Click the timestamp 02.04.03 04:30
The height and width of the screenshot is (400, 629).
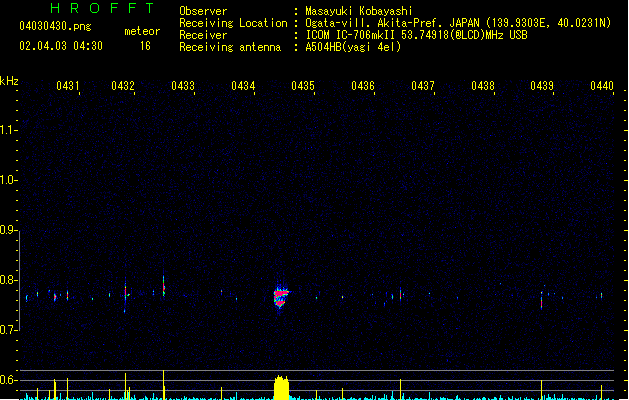point(61,46)
